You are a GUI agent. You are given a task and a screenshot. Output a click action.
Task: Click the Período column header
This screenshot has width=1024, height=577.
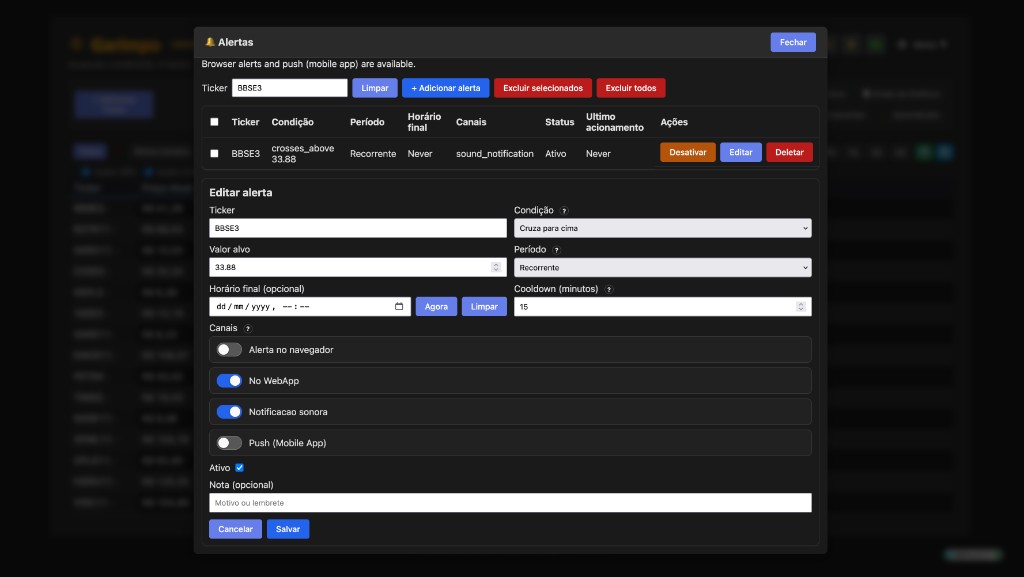pos(367,122)
